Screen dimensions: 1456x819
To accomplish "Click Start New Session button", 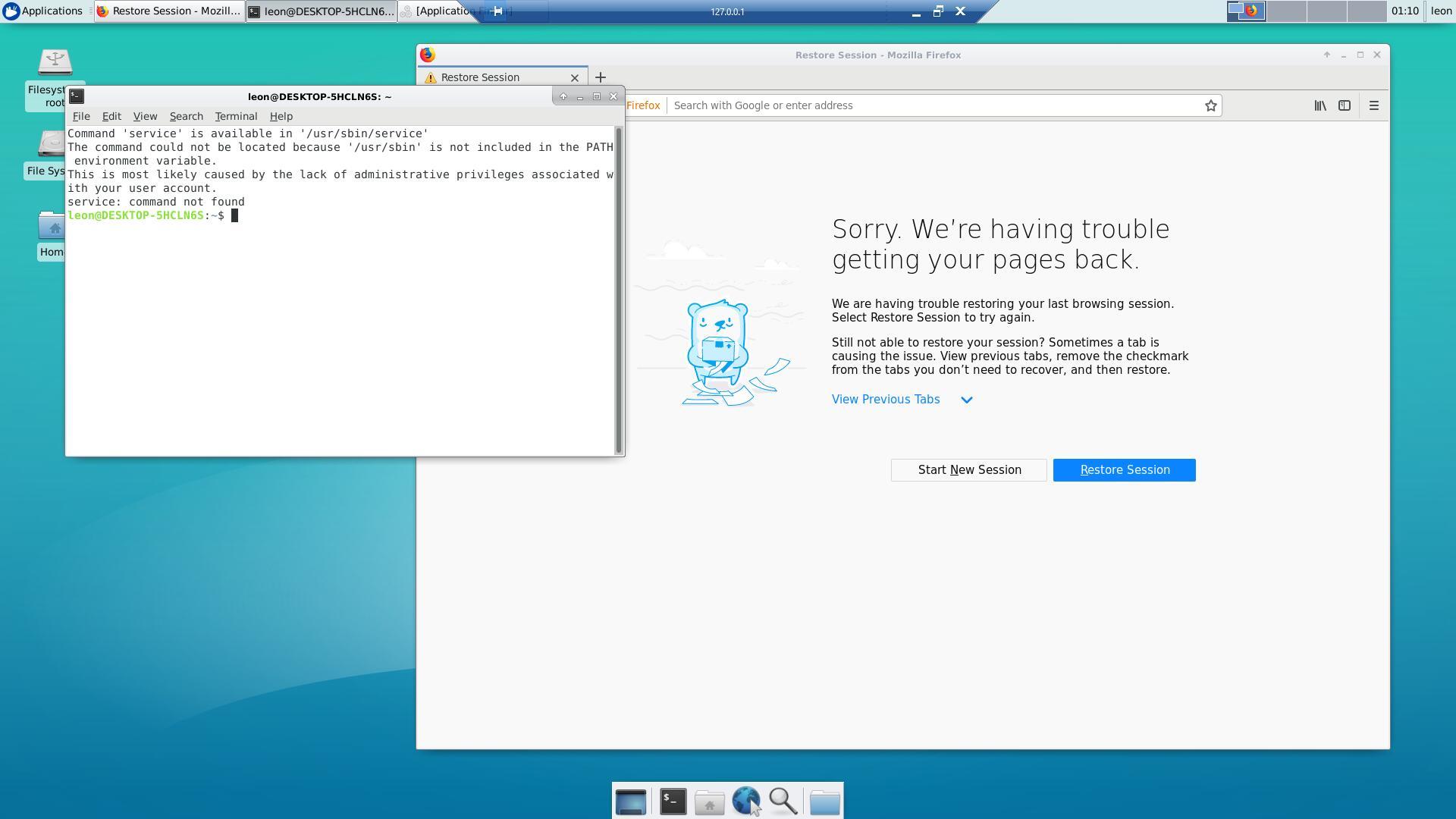I will pyautogui.click(x=969, y=470).
